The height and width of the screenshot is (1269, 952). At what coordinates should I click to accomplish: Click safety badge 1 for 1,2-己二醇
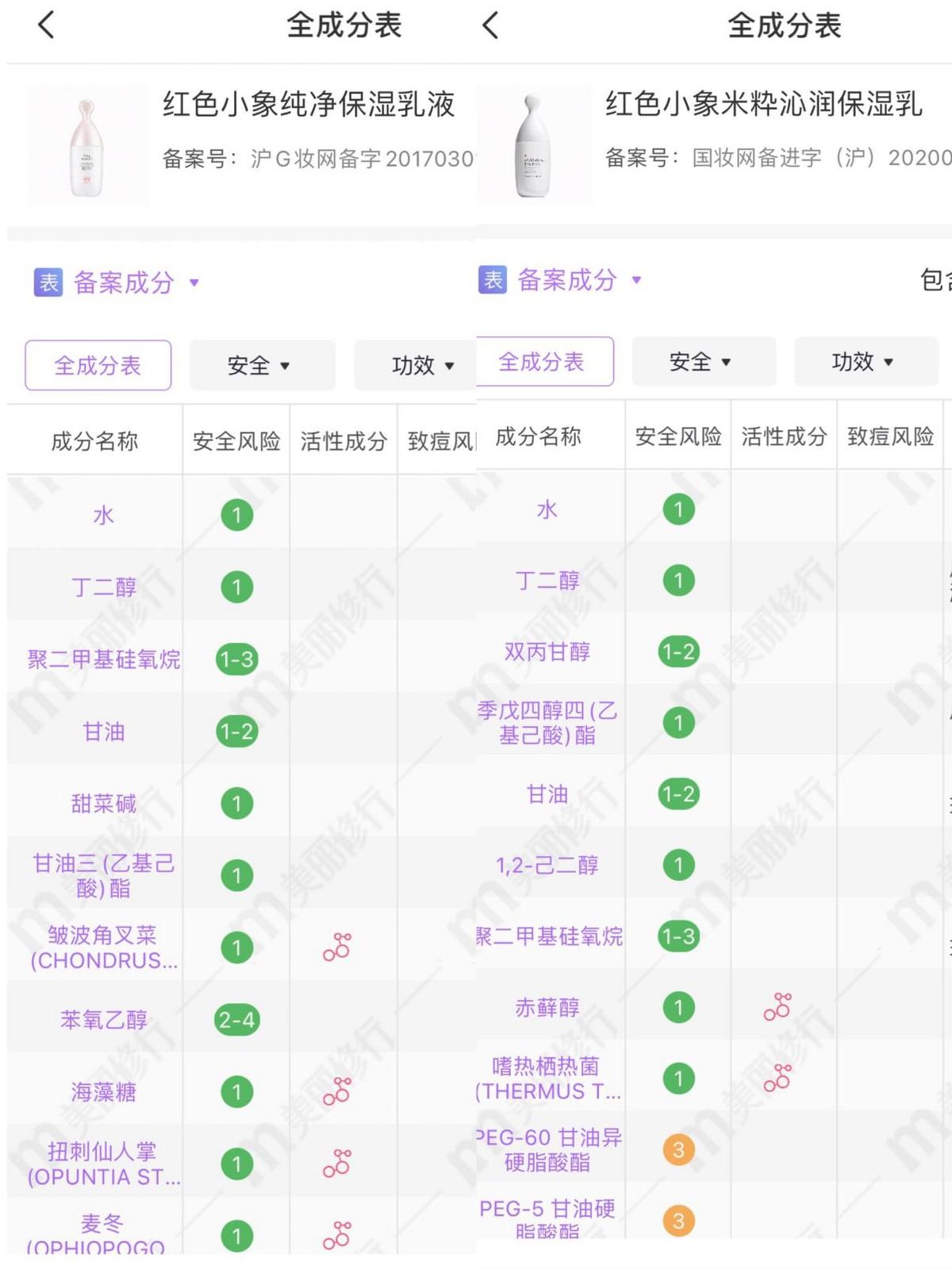tap(678, 865)
